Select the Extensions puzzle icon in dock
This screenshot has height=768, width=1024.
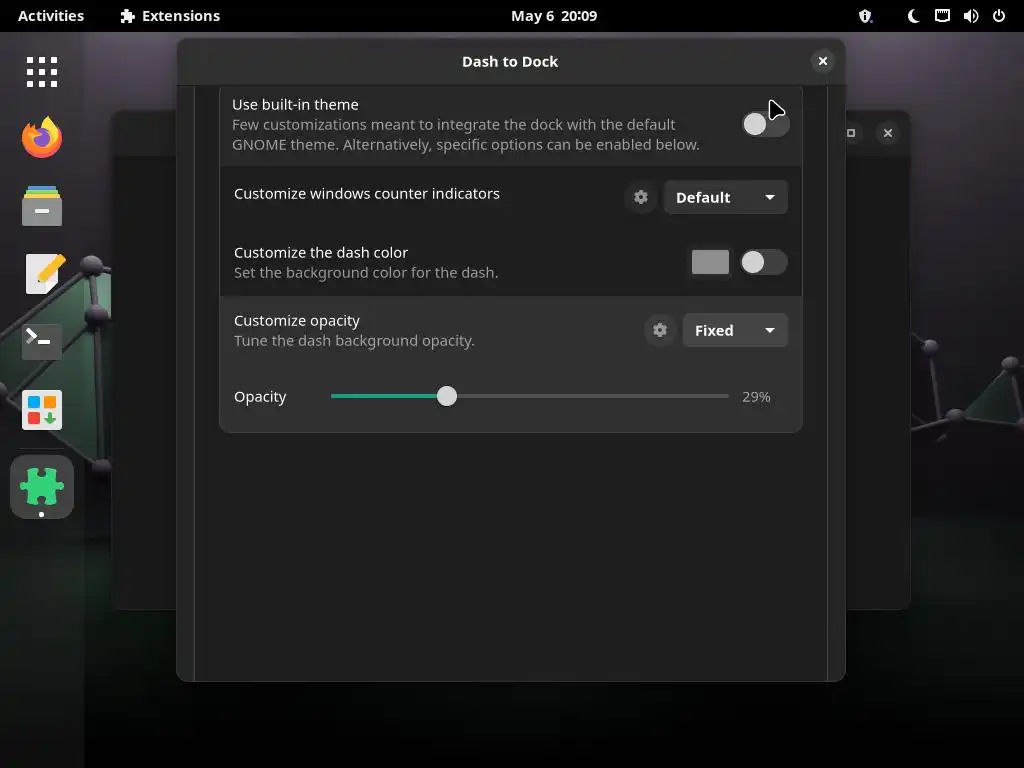pyautogui.click(x=42, y=487)
